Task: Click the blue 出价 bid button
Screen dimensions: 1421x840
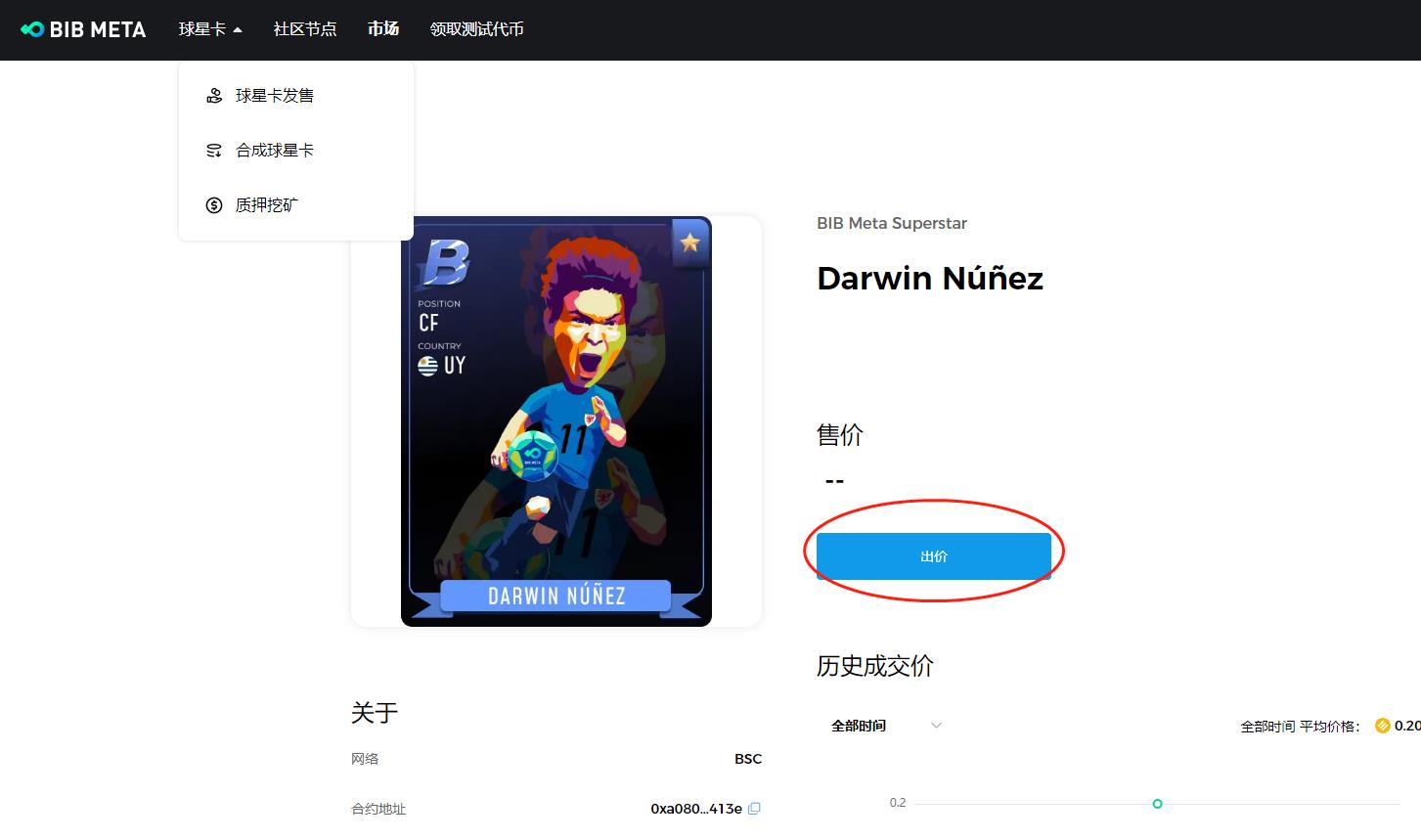Action: pos(934,556)
